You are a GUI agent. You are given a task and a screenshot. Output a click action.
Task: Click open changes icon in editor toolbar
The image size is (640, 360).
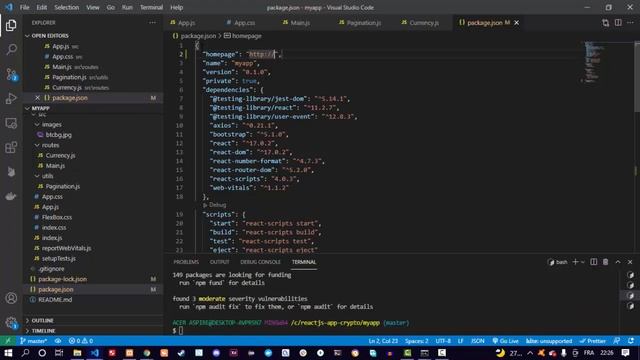(605, 23)
